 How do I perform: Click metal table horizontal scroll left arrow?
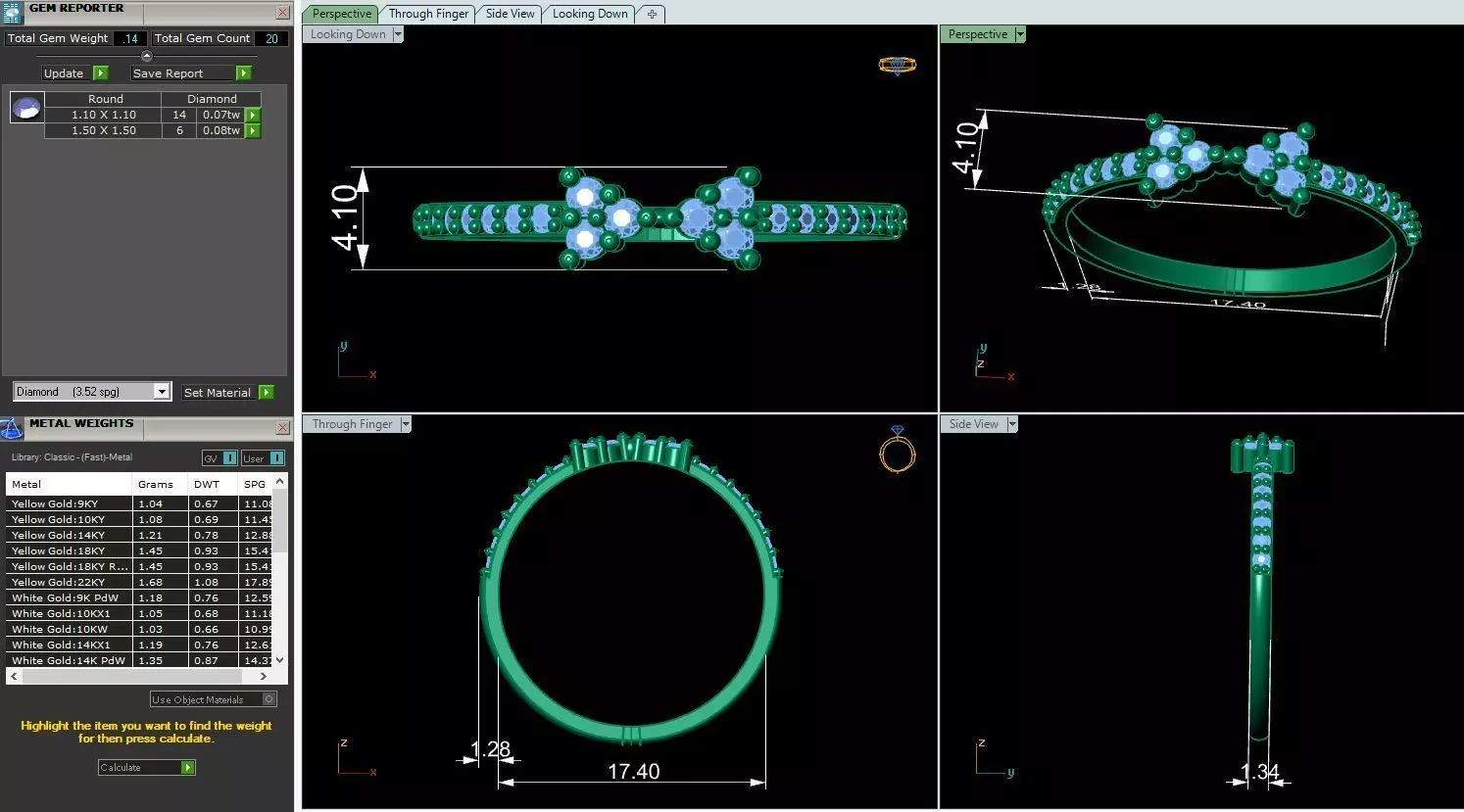pos(14,676)
